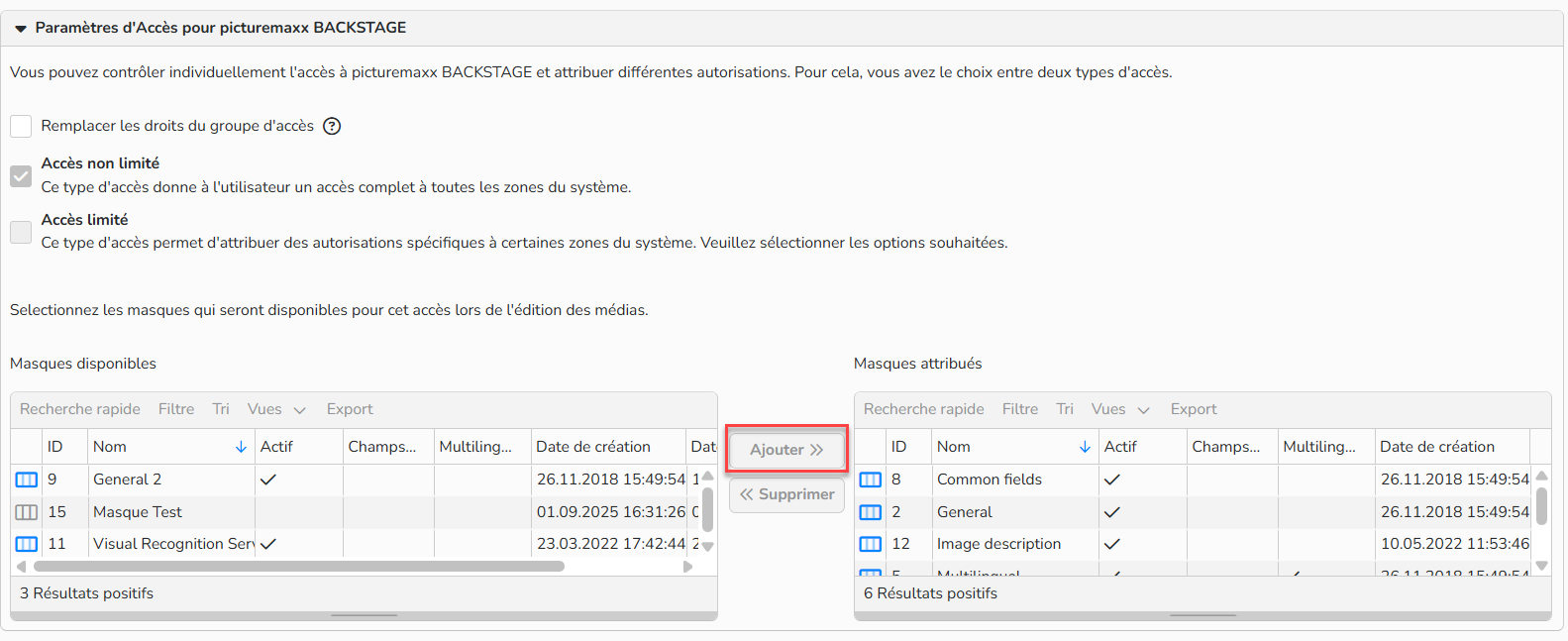Select the Common fields name cell
The width and height of the screenshot is (1568, 641).
coord(1015,480)
